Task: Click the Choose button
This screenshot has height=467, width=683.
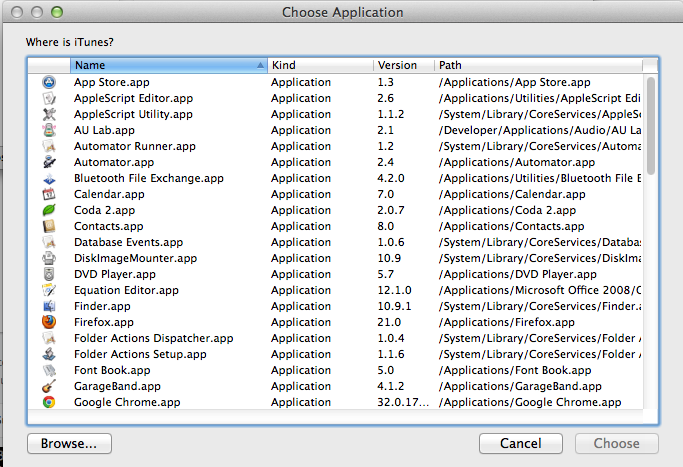Action: pyautogui.click(x=616, y=443)
